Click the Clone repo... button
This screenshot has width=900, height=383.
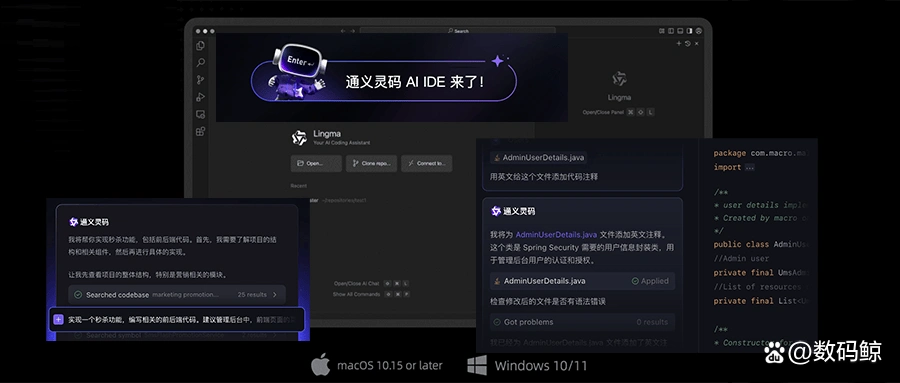point(371,164)
